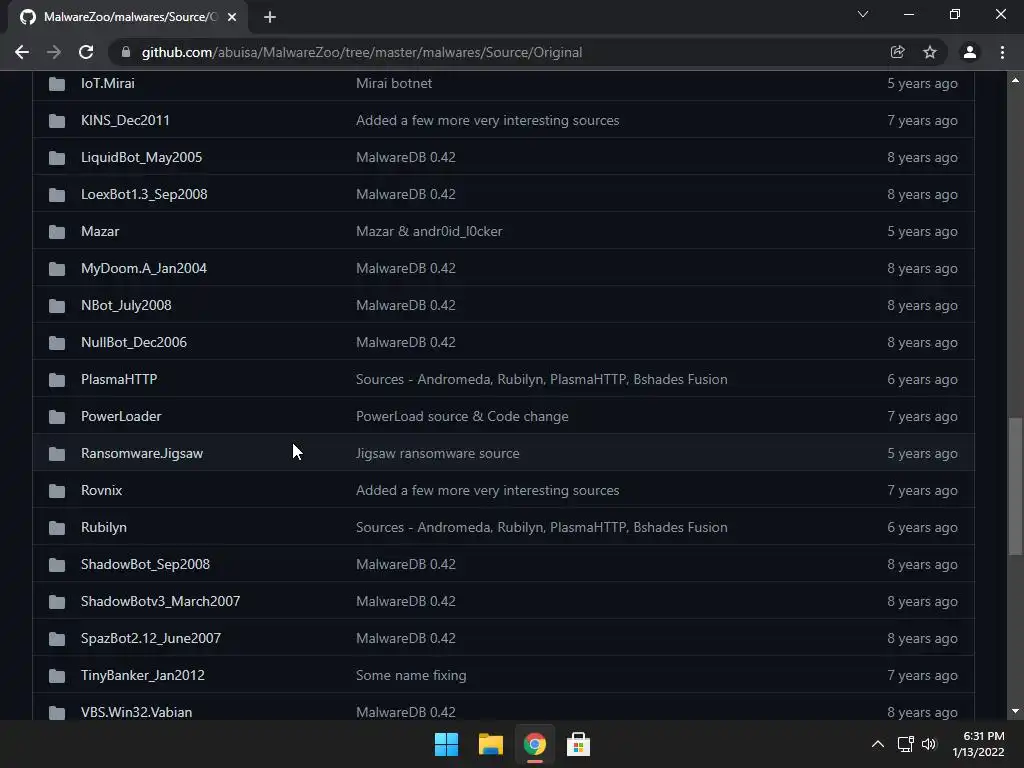Click folder icon beside TinyBanker_Jan2012

click(57, 676)
